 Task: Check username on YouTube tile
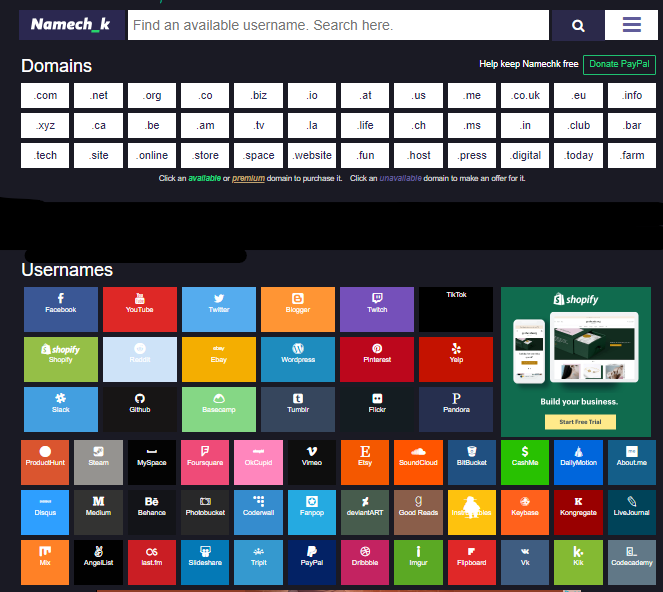tap(140, 310)
